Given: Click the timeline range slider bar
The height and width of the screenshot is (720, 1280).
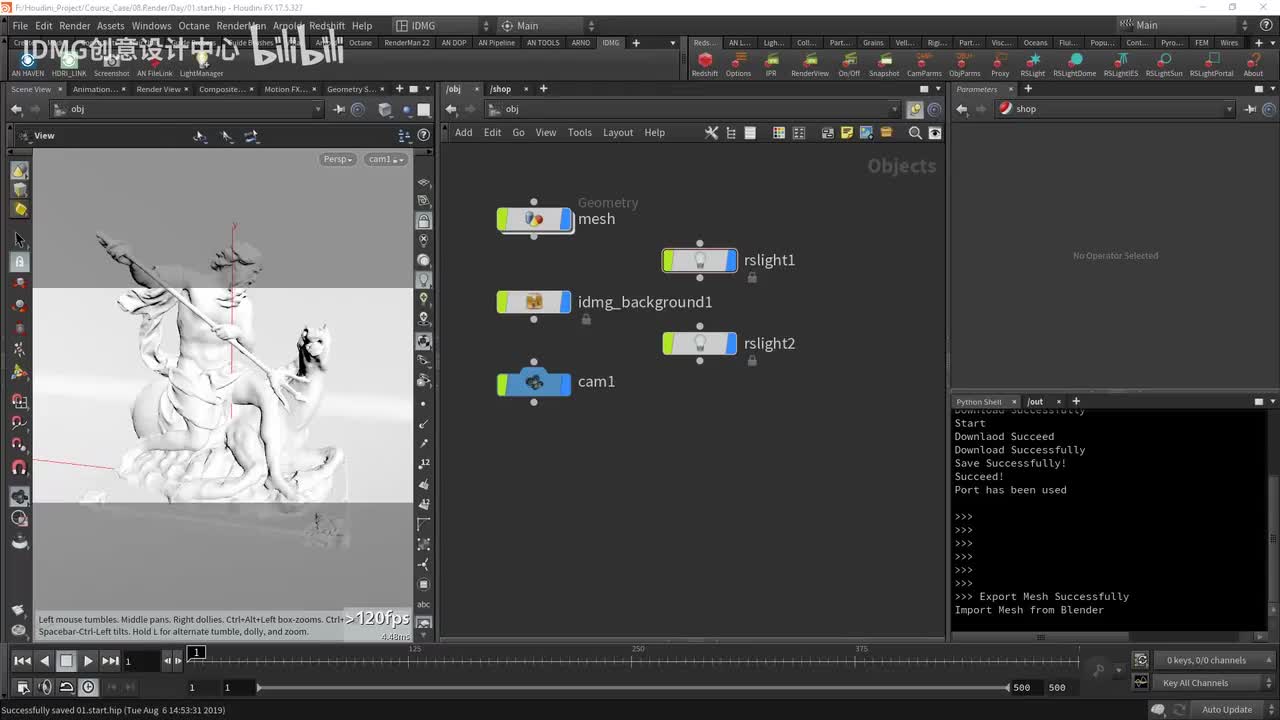Looking at the screenshot, I should [632, 687].
